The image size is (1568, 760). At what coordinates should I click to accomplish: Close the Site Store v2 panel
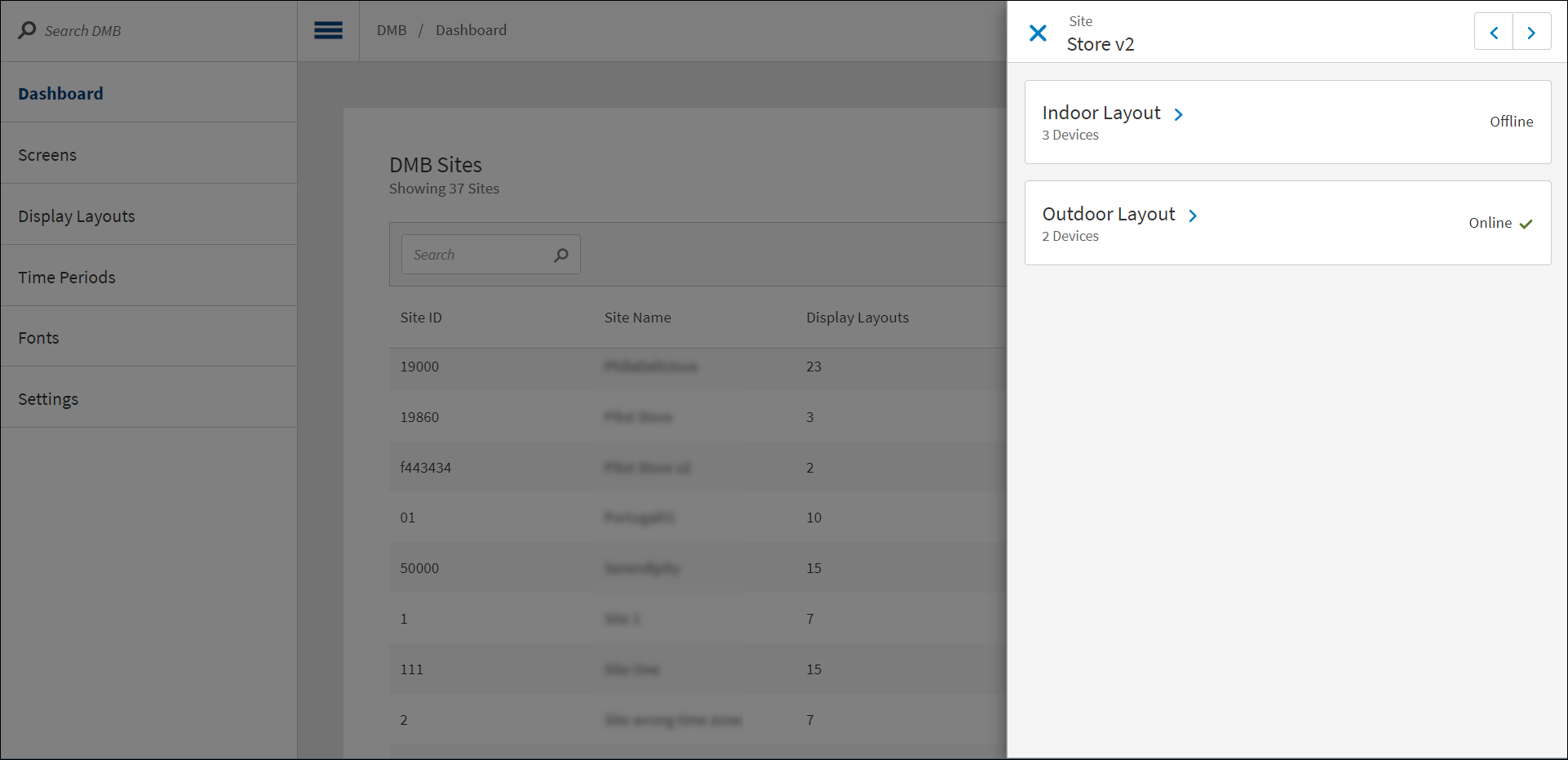(1038, 33)
